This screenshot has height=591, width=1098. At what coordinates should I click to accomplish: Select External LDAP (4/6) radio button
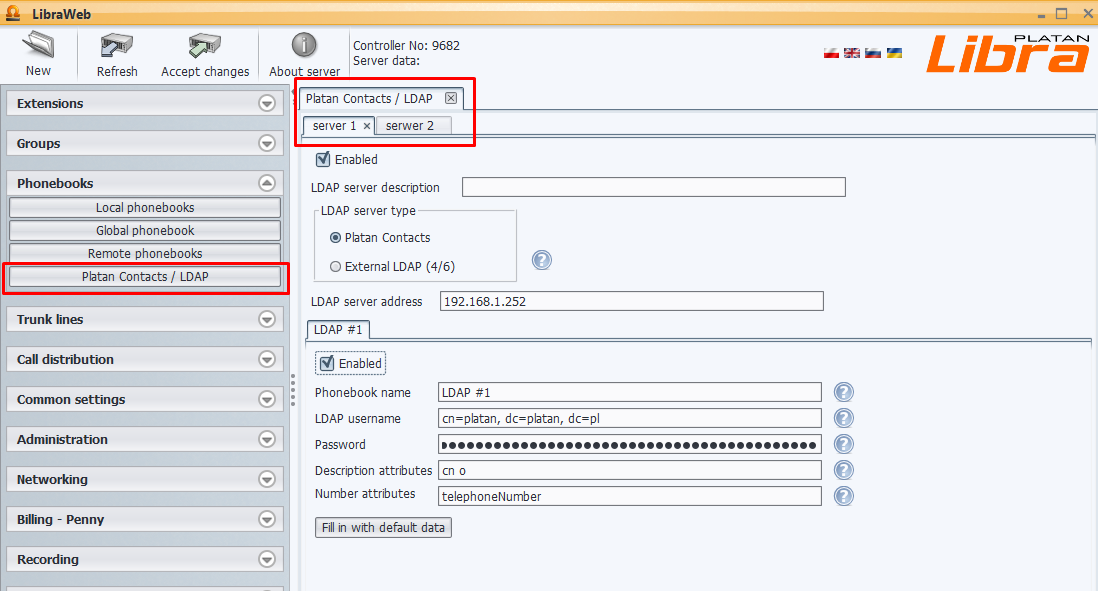[x=335, y=267]
